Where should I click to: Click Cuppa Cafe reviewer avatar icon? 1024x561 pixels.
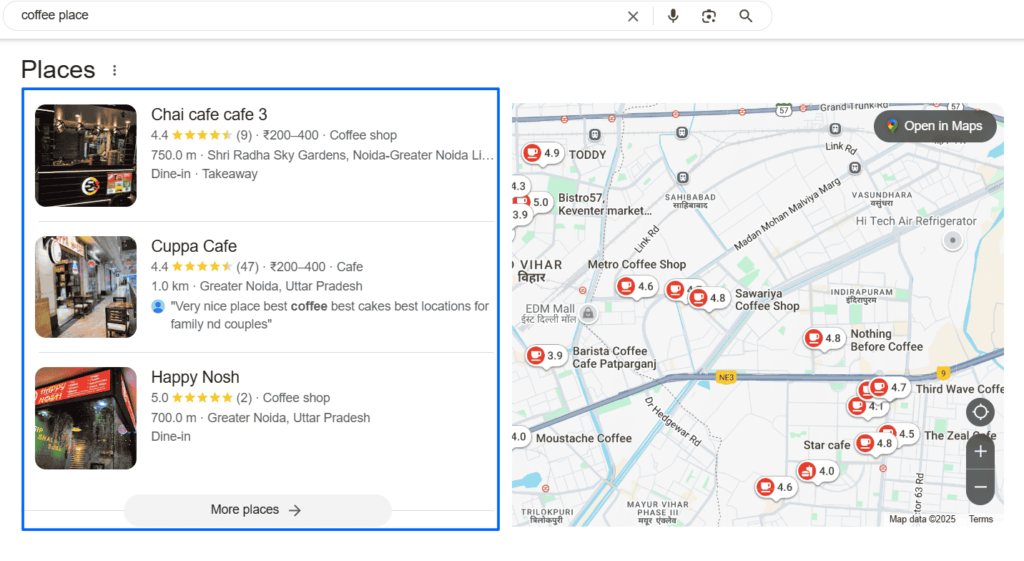[x=157, y=306]
